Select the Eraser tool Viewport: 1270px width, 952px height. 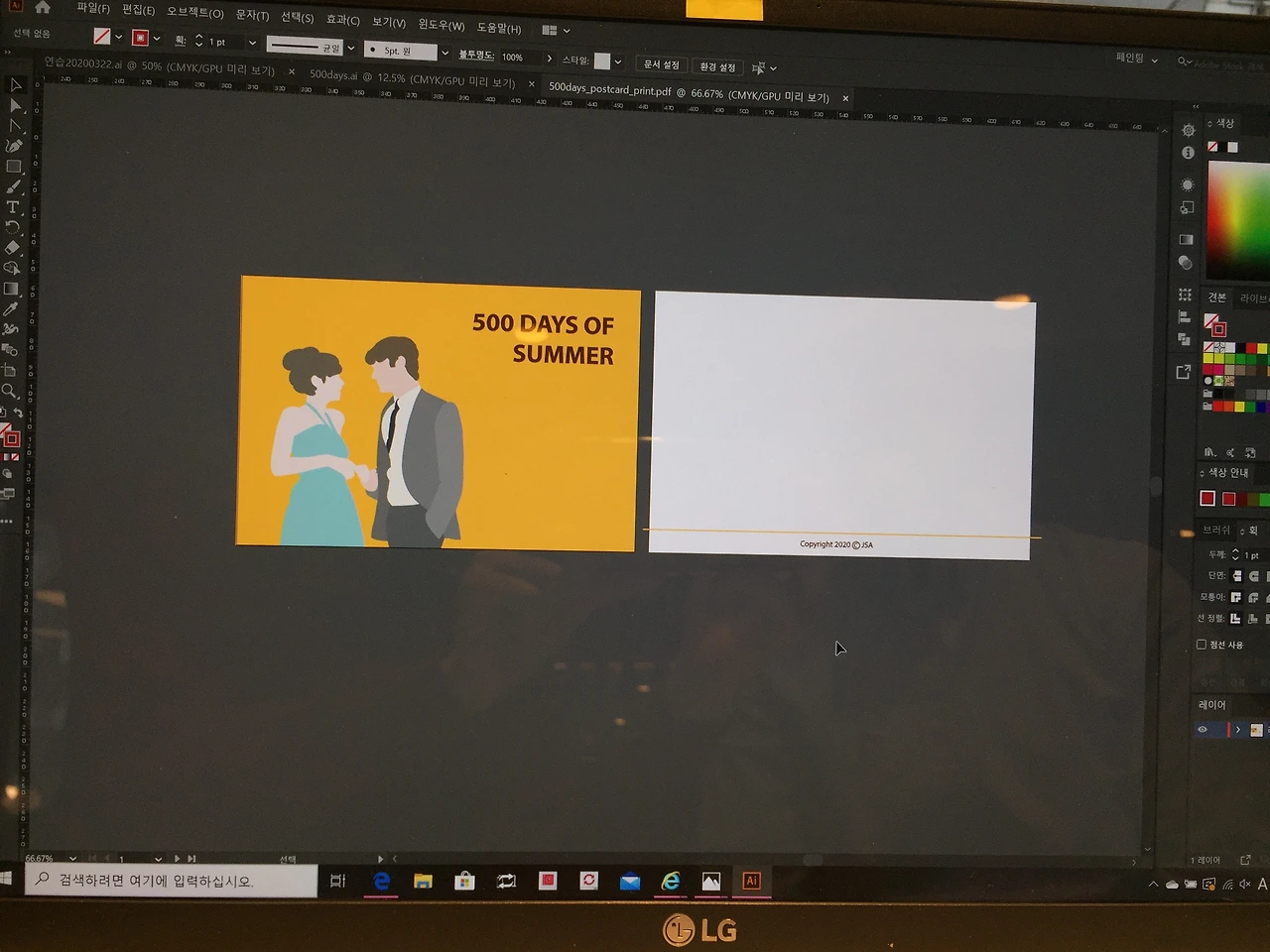13,248
